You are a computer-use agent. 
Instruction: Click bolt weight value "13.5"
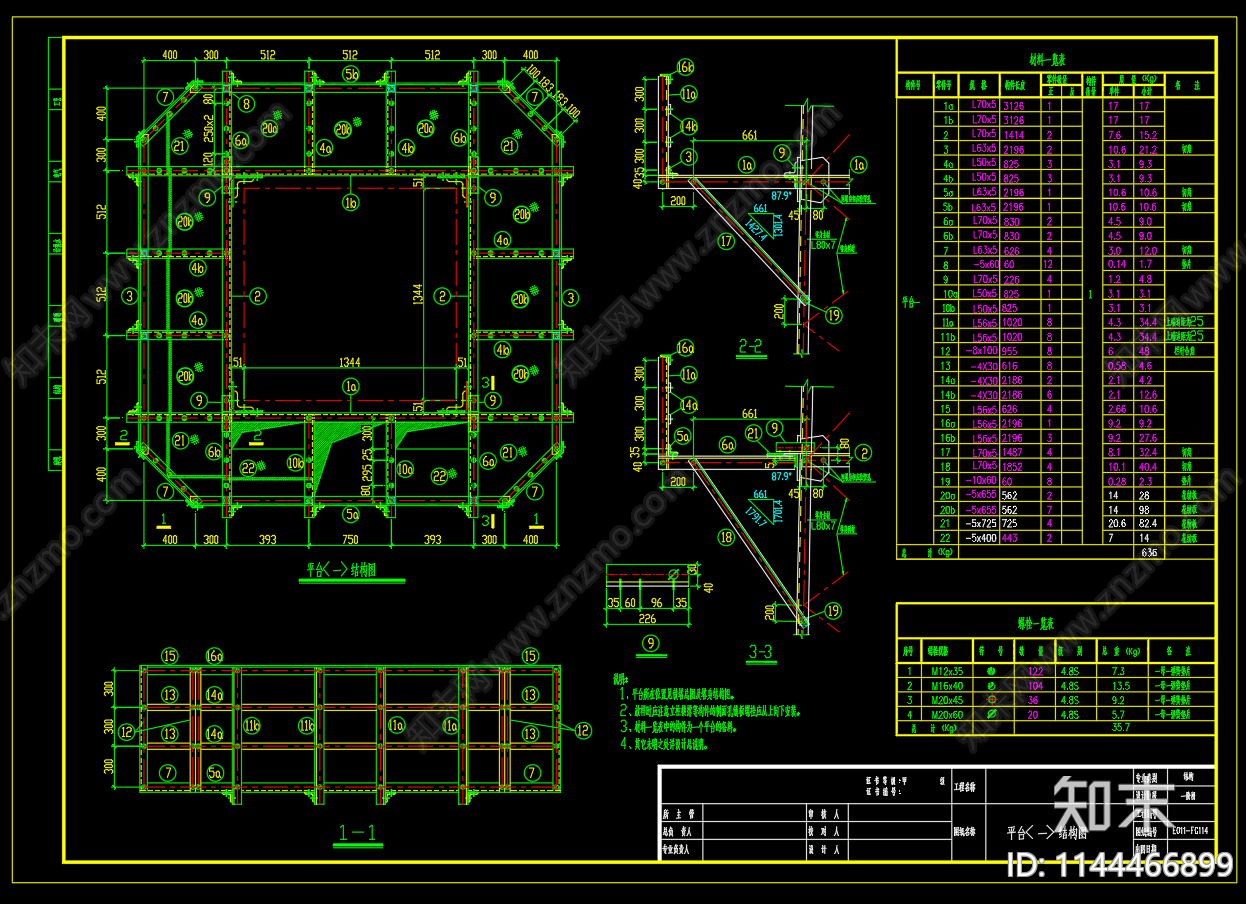1121,686
